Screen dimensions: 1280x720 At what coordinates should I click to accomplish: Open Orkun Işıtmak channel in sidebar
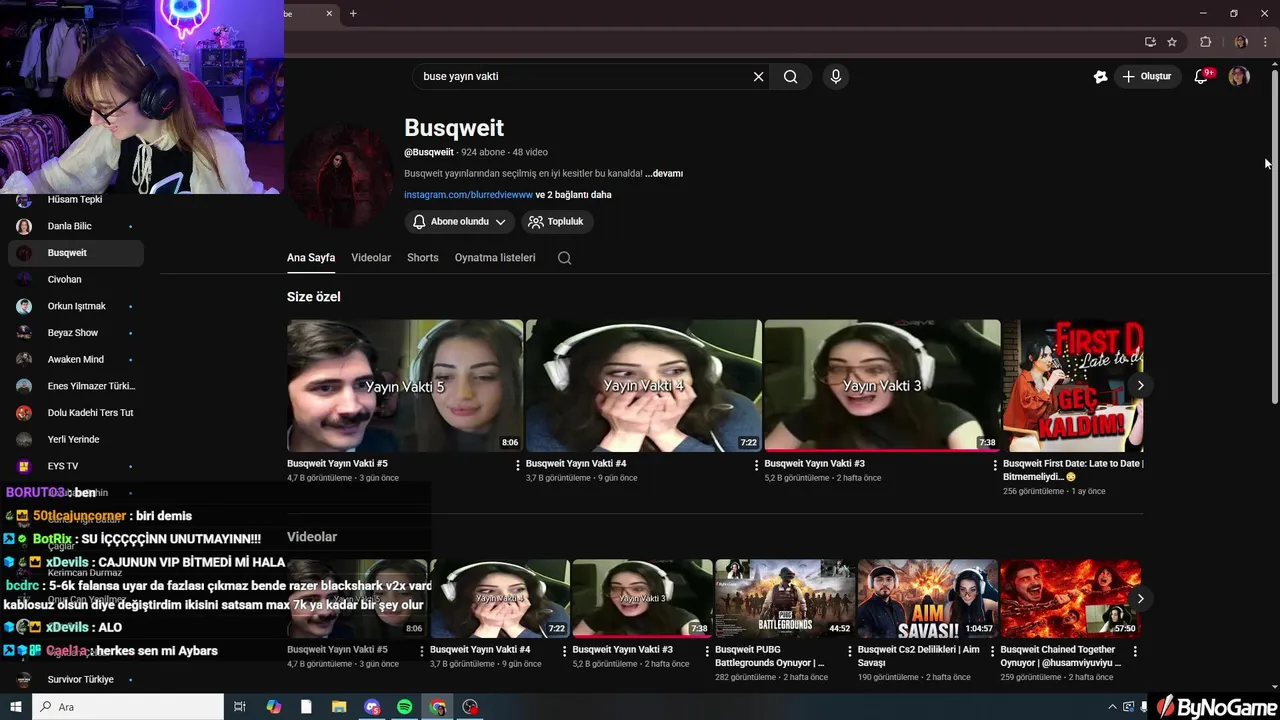(x=75, y=306)
